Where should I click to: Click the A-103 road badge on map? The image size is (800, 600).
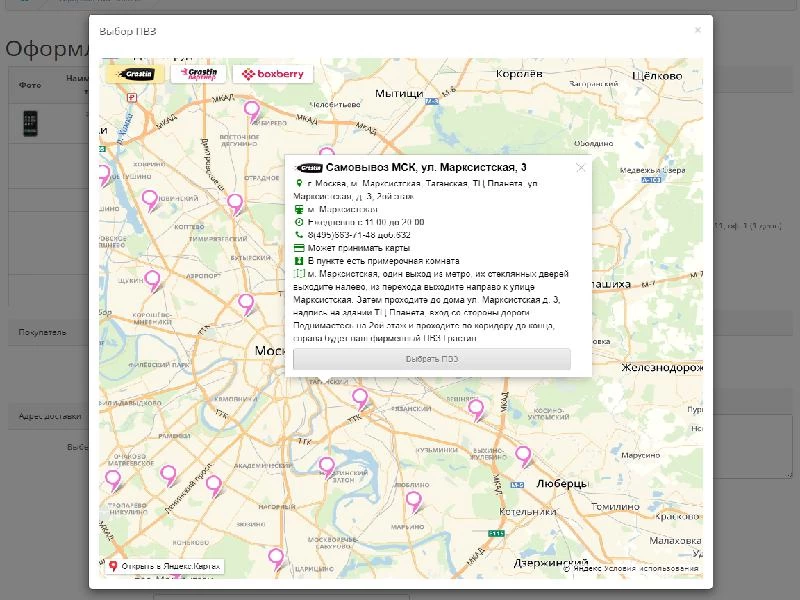(652, 180)
